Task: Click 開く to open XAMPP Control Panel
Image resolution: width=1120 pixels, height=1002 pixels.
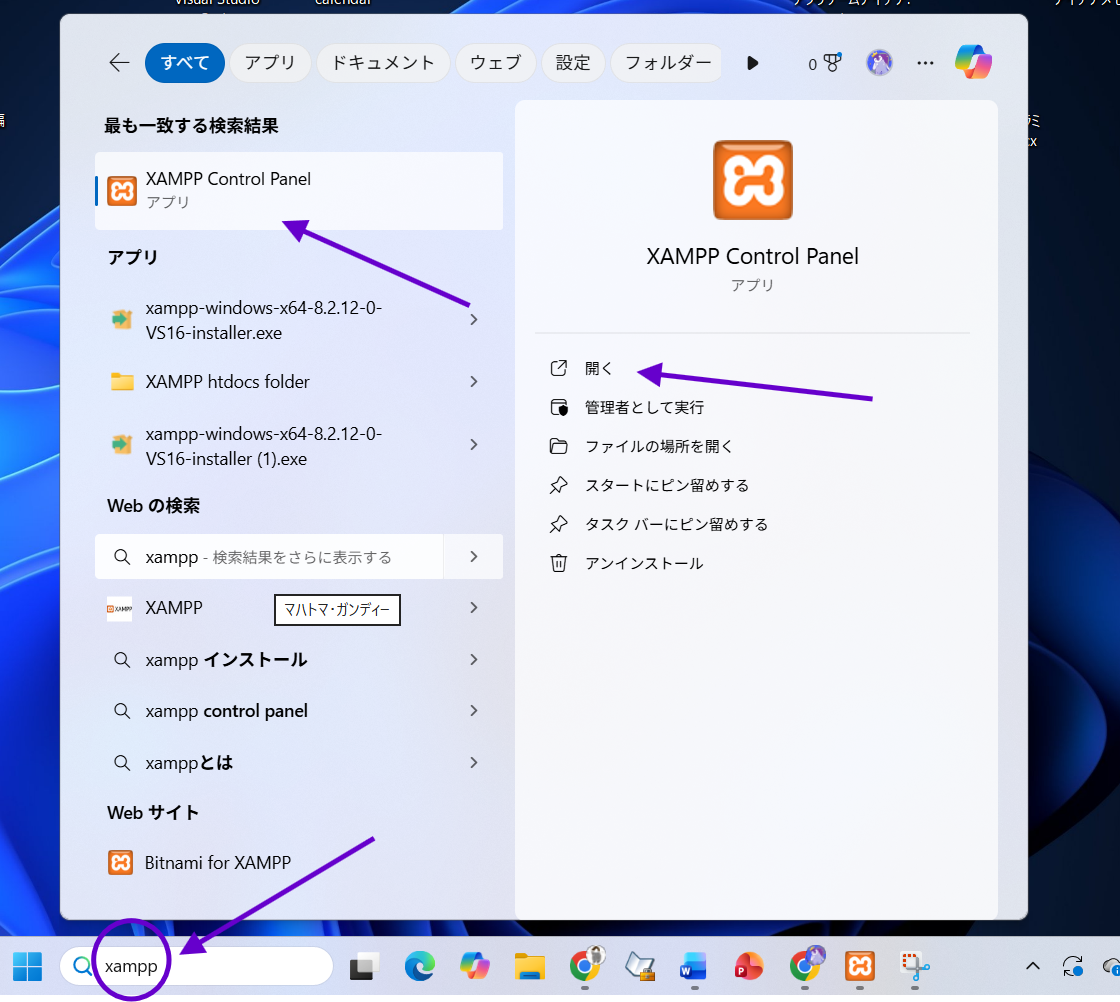Action: pos(599,368)
